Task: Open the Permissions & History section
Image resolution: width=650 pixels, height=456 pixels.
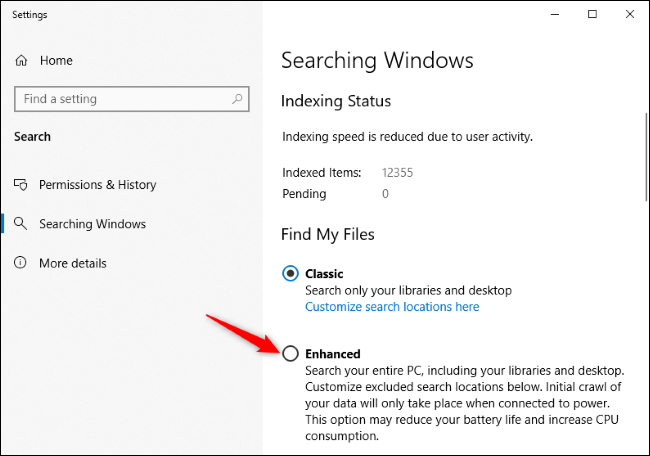Action: coord(97,184)
